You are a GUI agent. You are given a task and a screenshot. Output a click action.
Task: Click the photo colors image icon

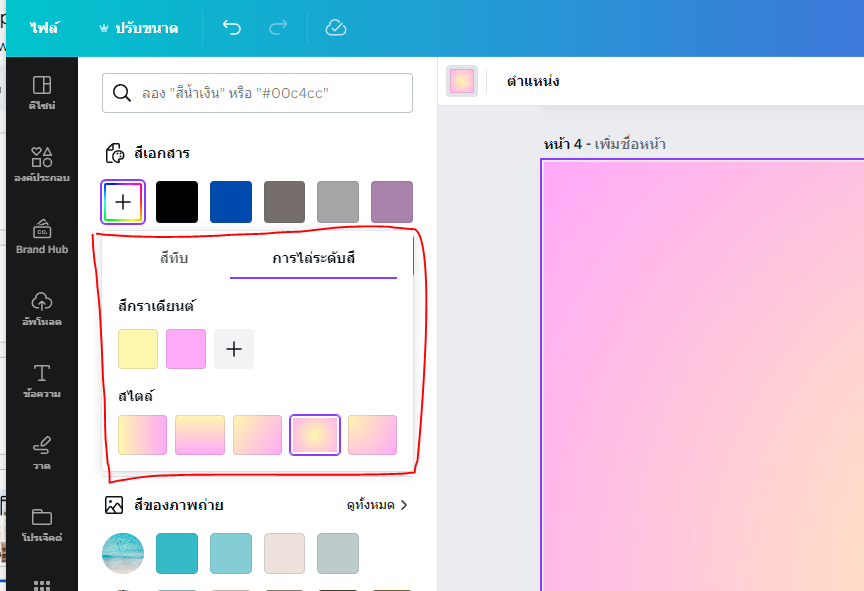pos(114,505)
